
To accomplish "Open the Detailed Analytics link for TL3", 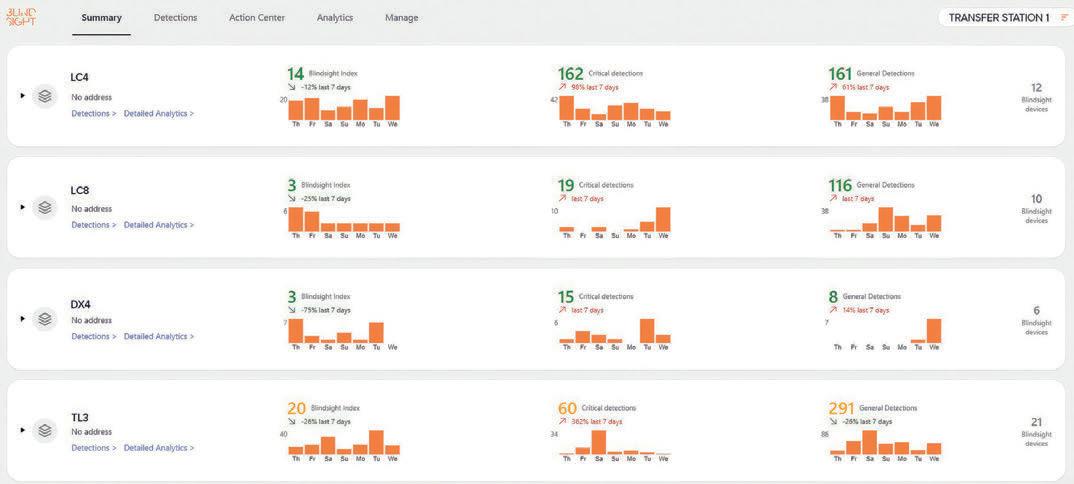I will pyautogui.click(x=159, y=448).
